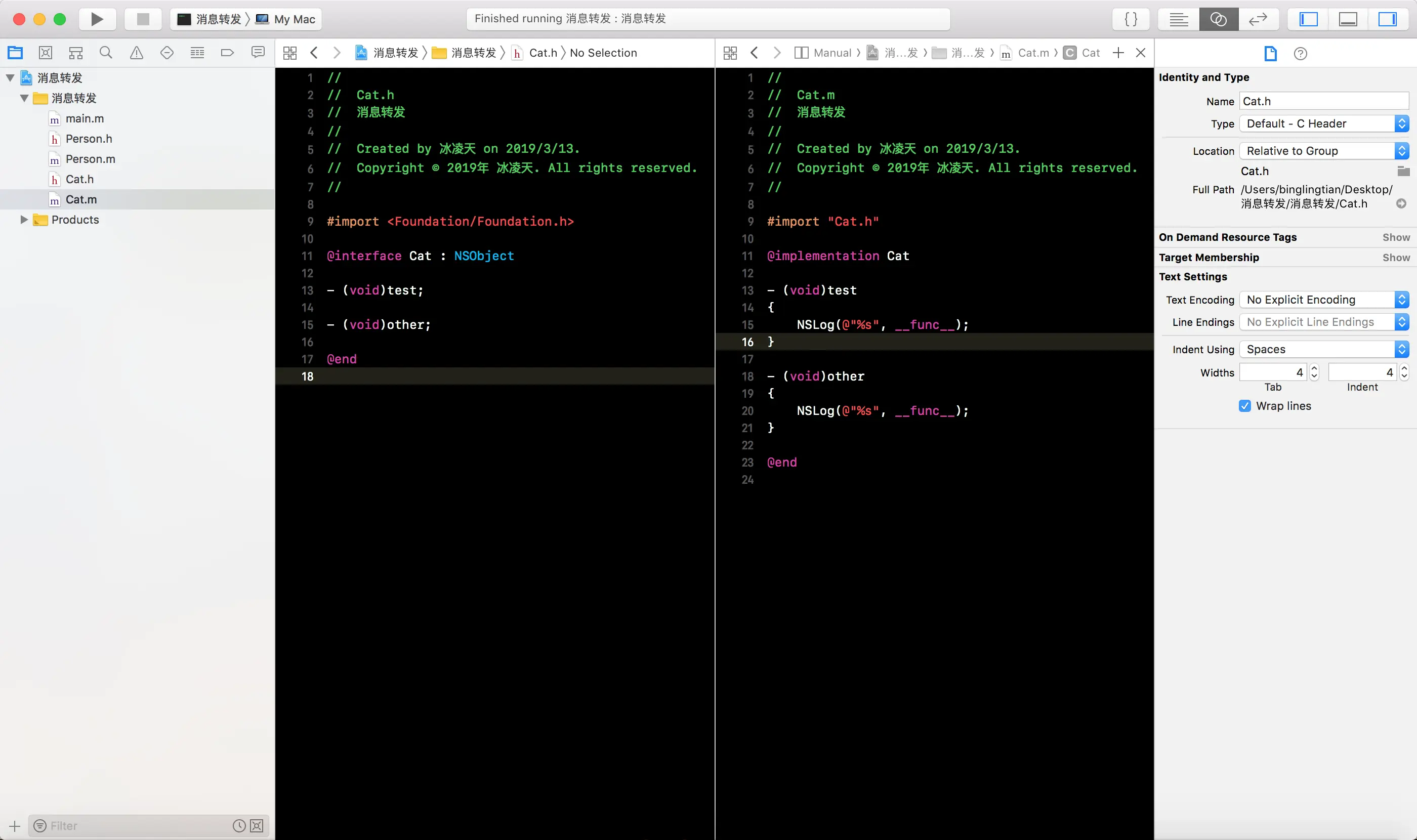Close the assistant editor pane
This screenshot has width=1417, height=840.
pos(1141,53)
